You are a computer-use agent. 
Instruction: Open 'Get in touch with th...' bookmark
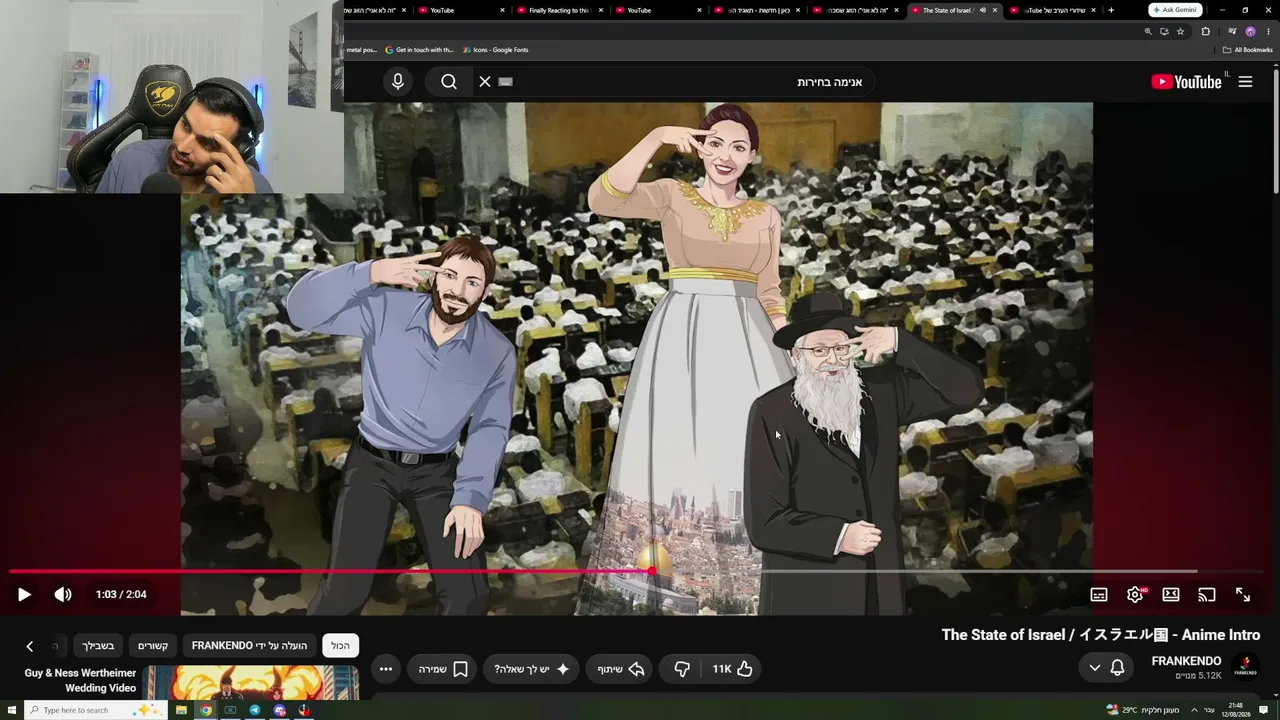click(x=419, y=50)
